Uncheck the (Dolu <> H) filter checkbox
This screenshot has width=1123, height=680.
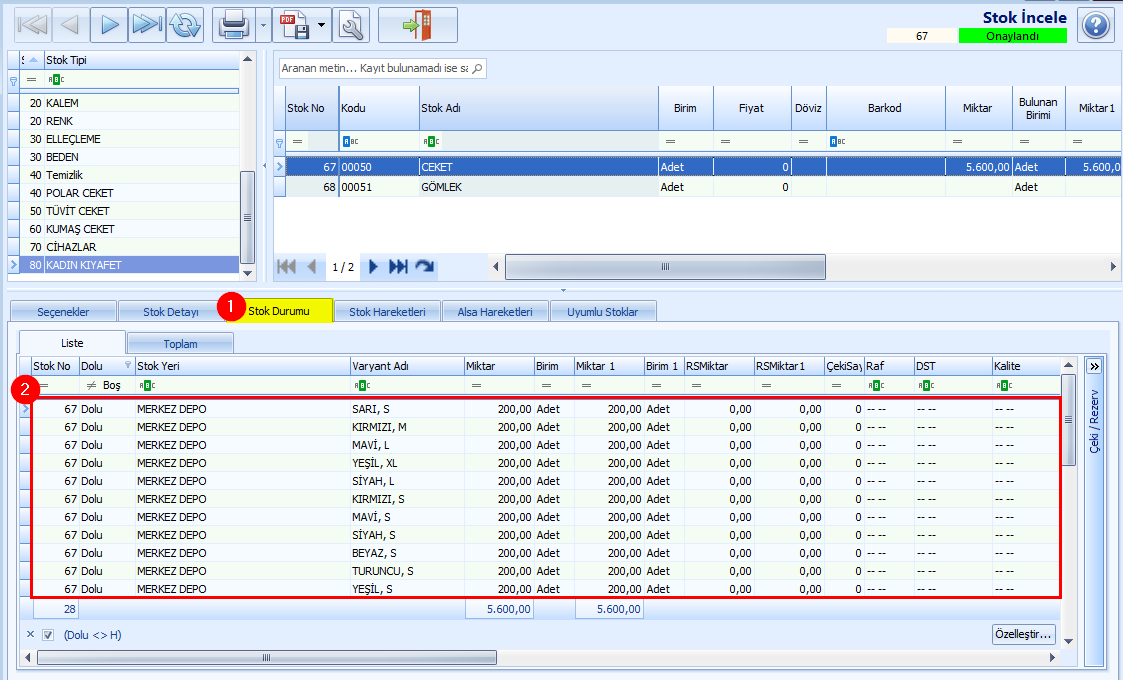(48, 635)
